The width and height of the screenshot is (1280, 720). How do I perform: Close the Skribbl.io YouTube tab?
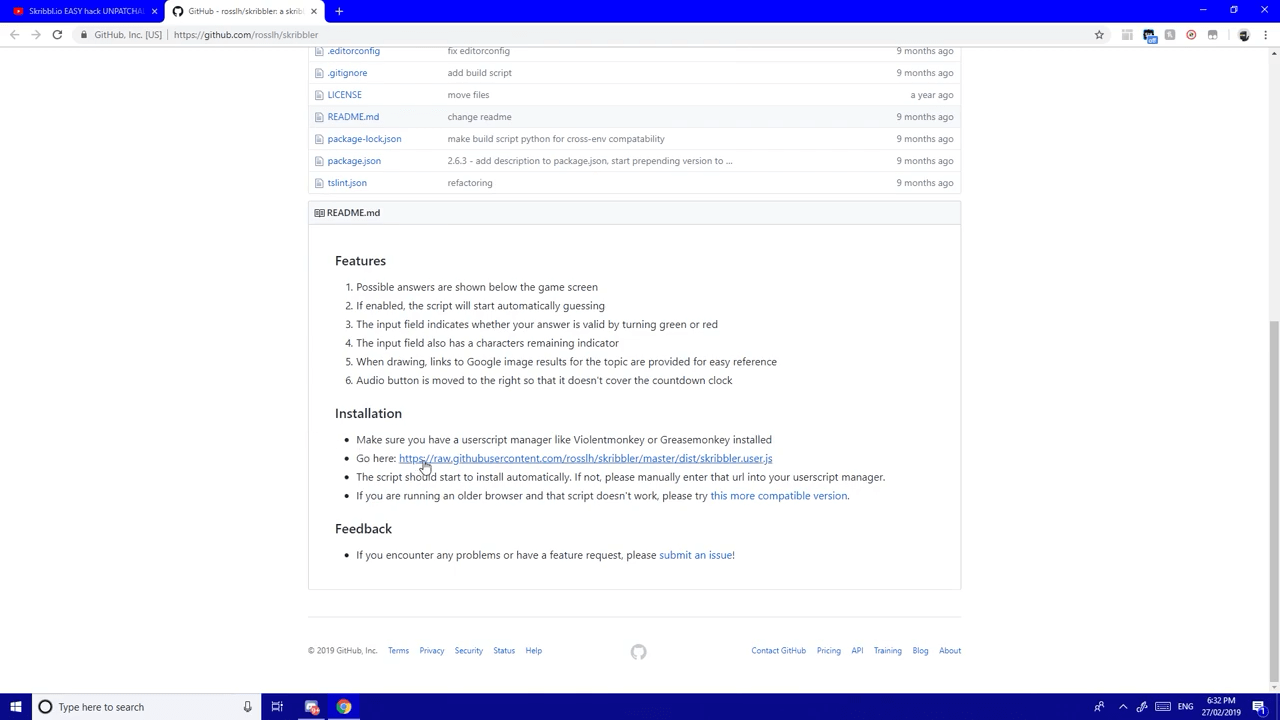[x=154, y=11]
